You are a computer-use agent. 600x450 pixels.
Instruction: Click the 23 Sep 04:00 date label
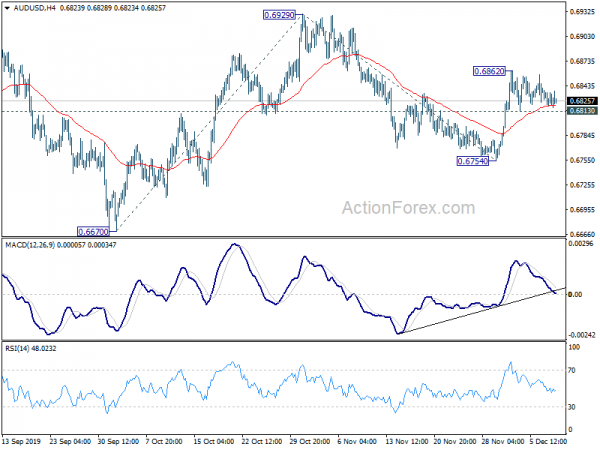coord(70,442)
